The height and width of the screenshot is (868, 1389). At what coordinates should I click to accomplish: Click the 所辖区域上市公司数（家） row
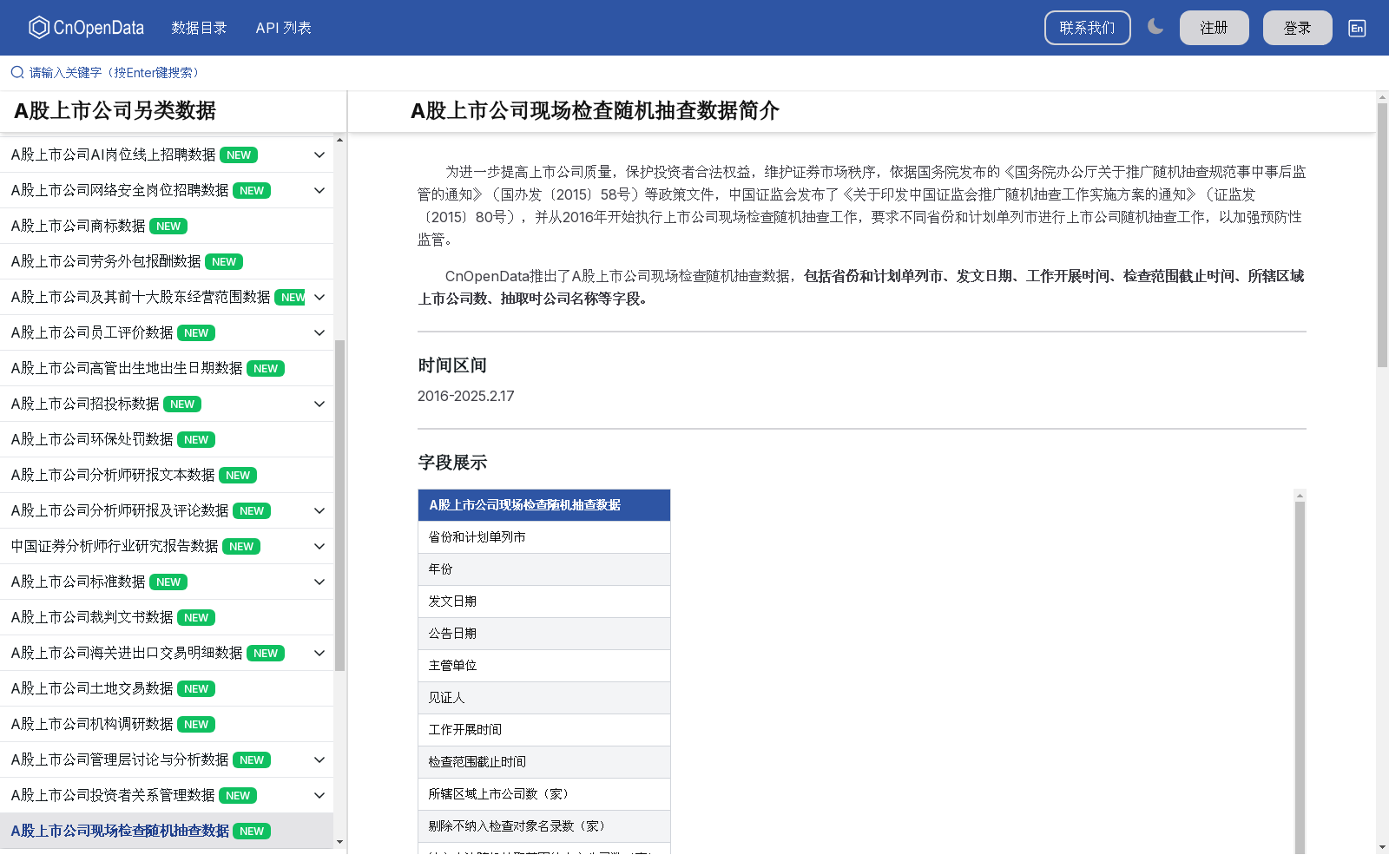pyautogui.click(x=544, y=794)
